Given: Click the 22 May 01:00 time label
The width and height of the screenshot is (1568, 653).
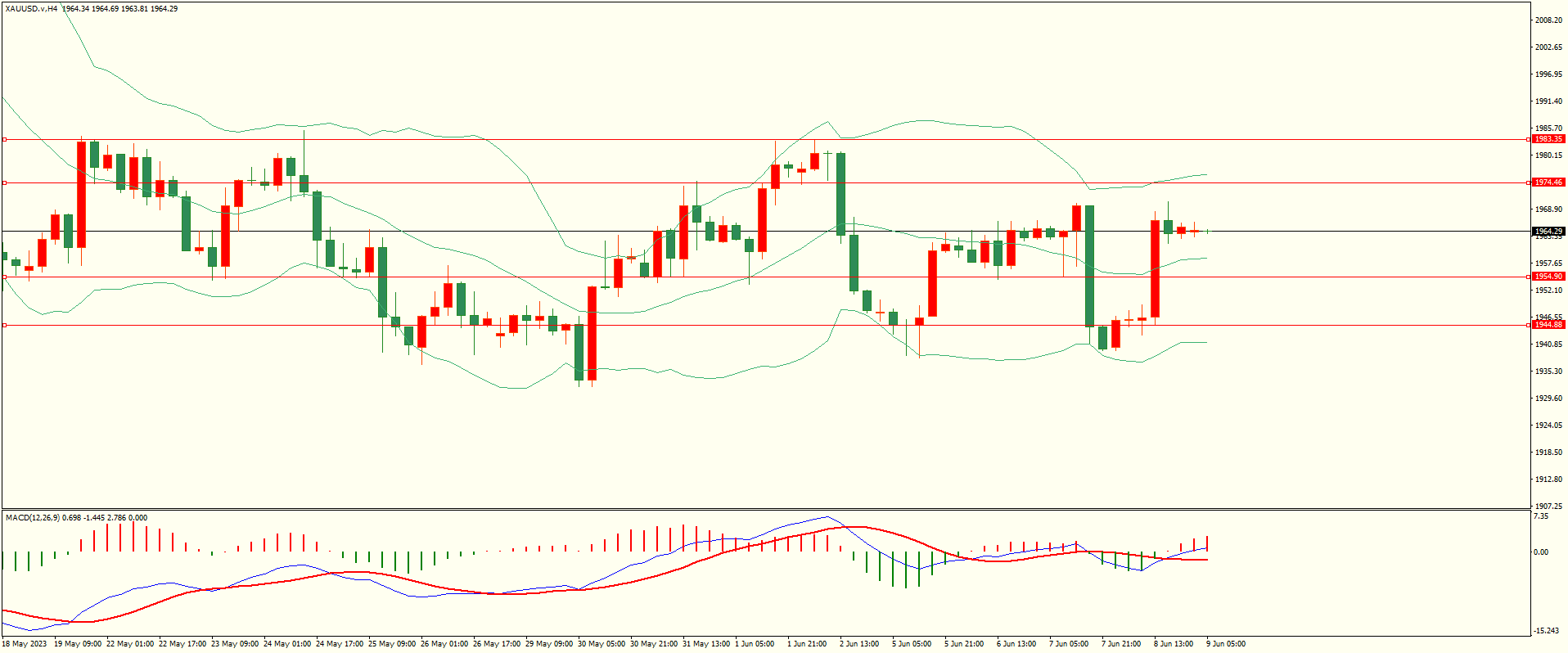Looking at the screenshot, I should pos(130,644).
